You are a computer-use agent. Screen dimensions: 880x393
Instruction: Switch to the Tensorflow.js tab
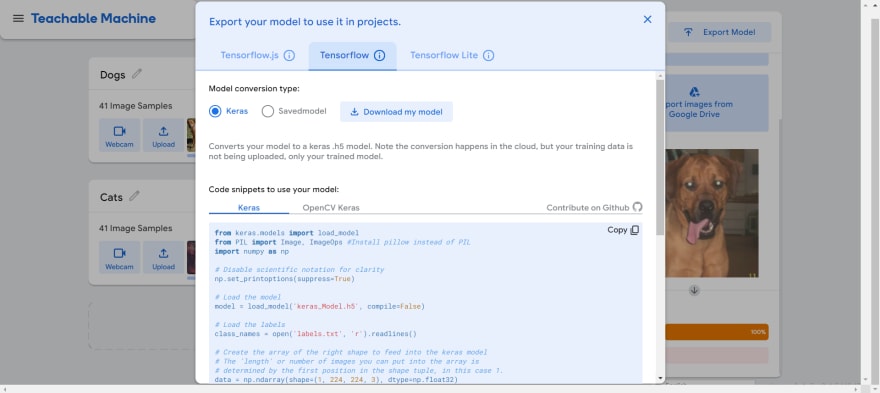point(250,56)
